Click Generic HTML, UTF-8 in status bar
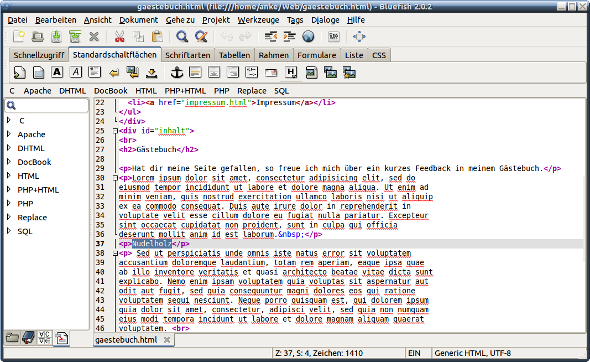590x362 pixels. [x=473, y=353]
